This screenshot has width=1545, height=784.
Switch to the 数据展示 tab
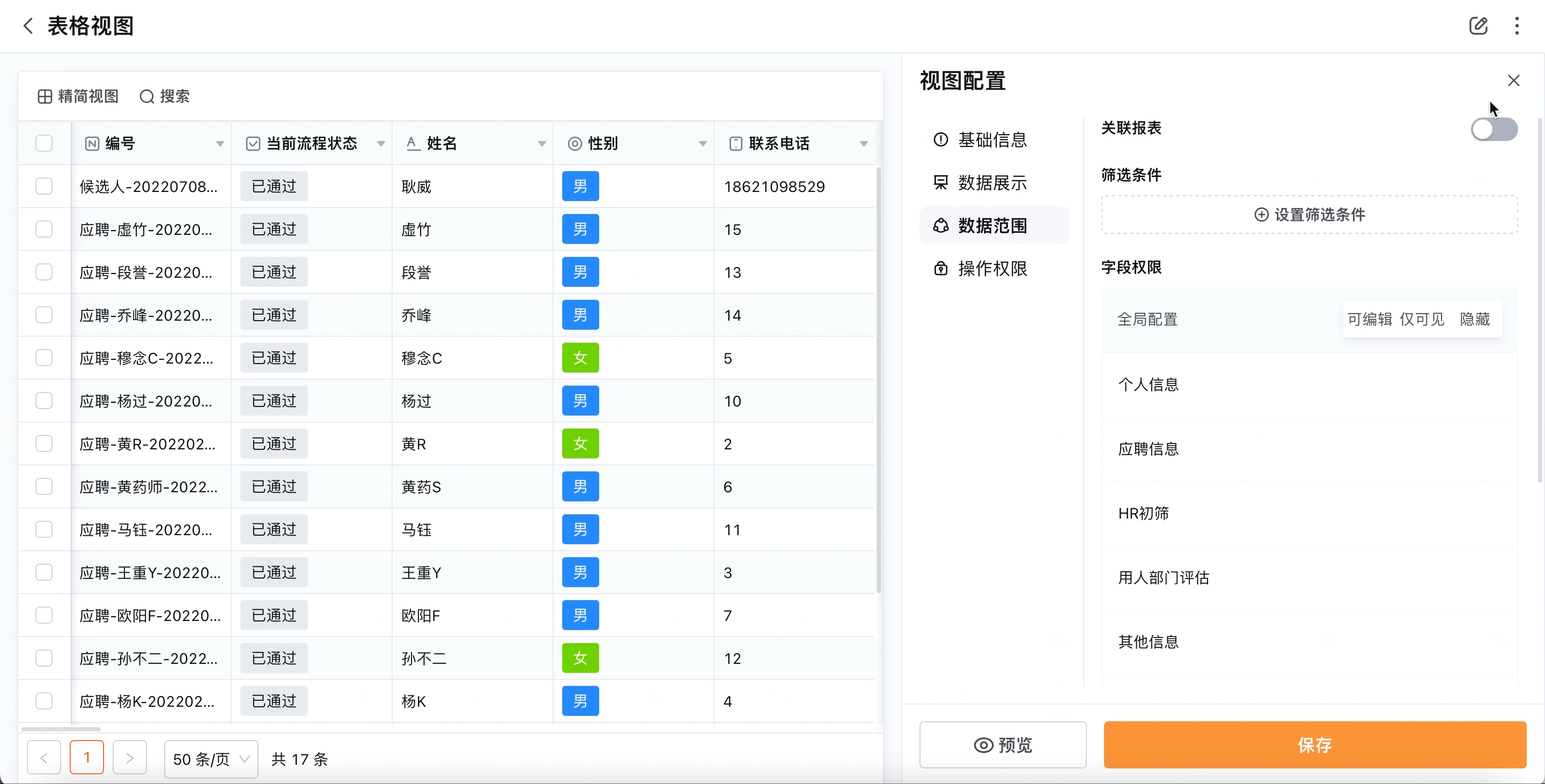point(995,183)
